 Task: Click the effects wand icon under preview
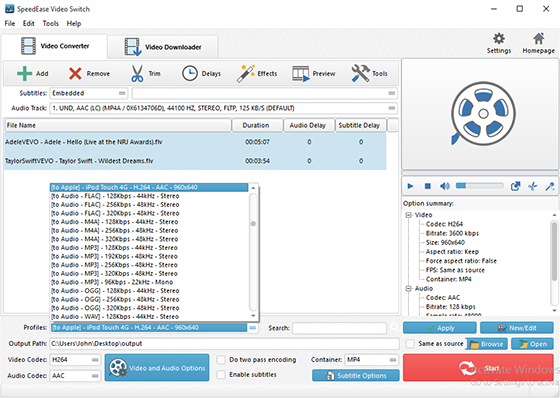[x=550, y=186]
